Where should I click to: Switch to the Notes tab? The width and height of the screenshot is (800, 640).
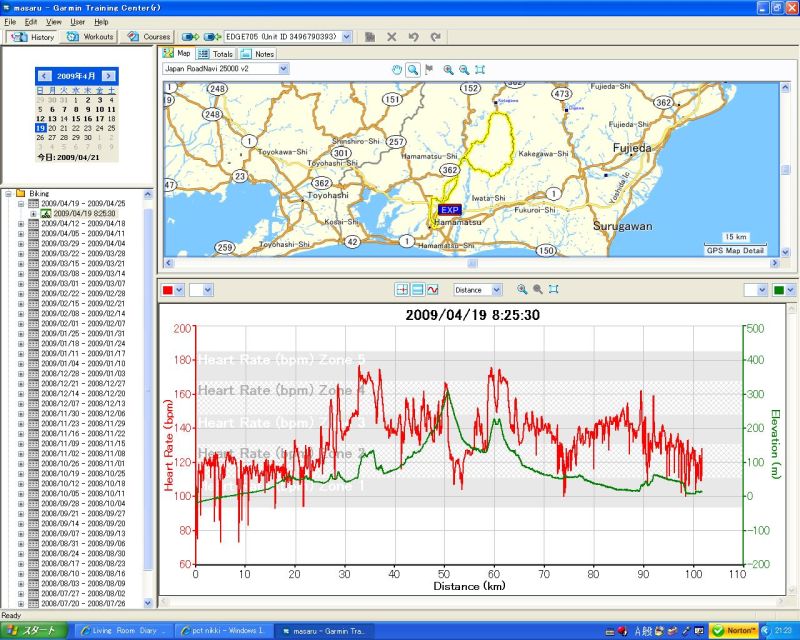click(258, 54)
